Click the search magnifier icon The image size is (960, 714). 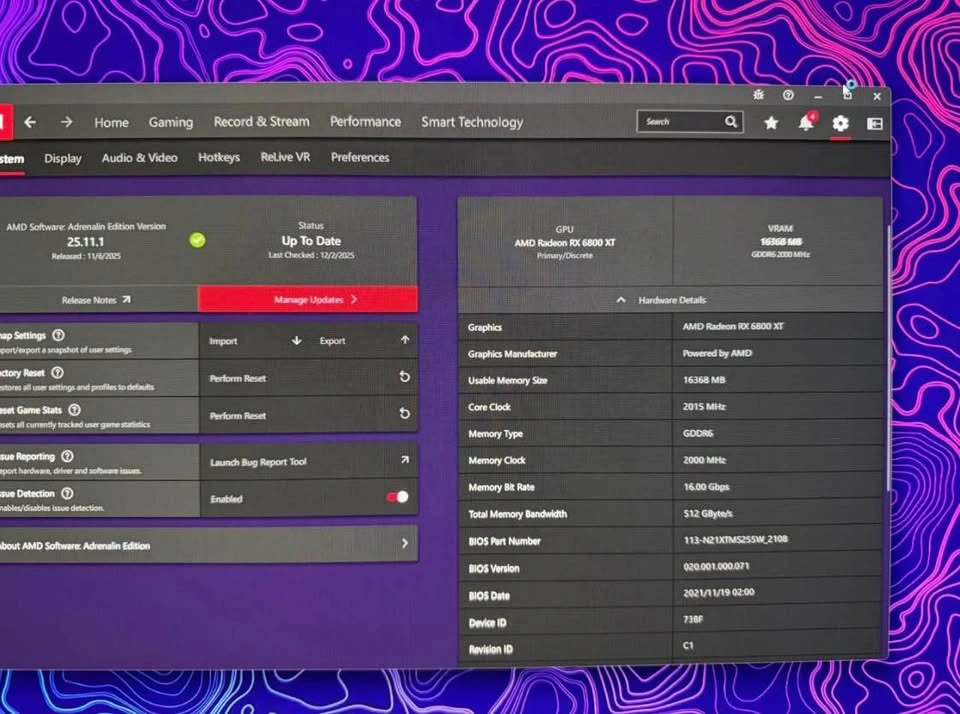tap(731, 121)
